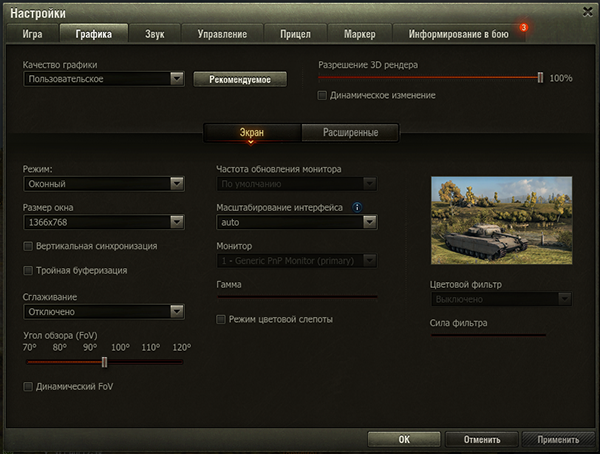Enable Тройная буферизация checkbox
Screen dimensions: 600x454
(28, 271)
